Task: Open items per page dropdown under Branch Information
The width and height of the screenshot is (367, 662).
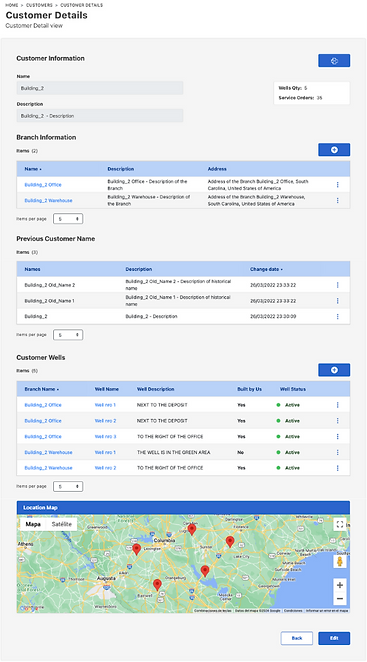Action: click(x=68, y=219)
